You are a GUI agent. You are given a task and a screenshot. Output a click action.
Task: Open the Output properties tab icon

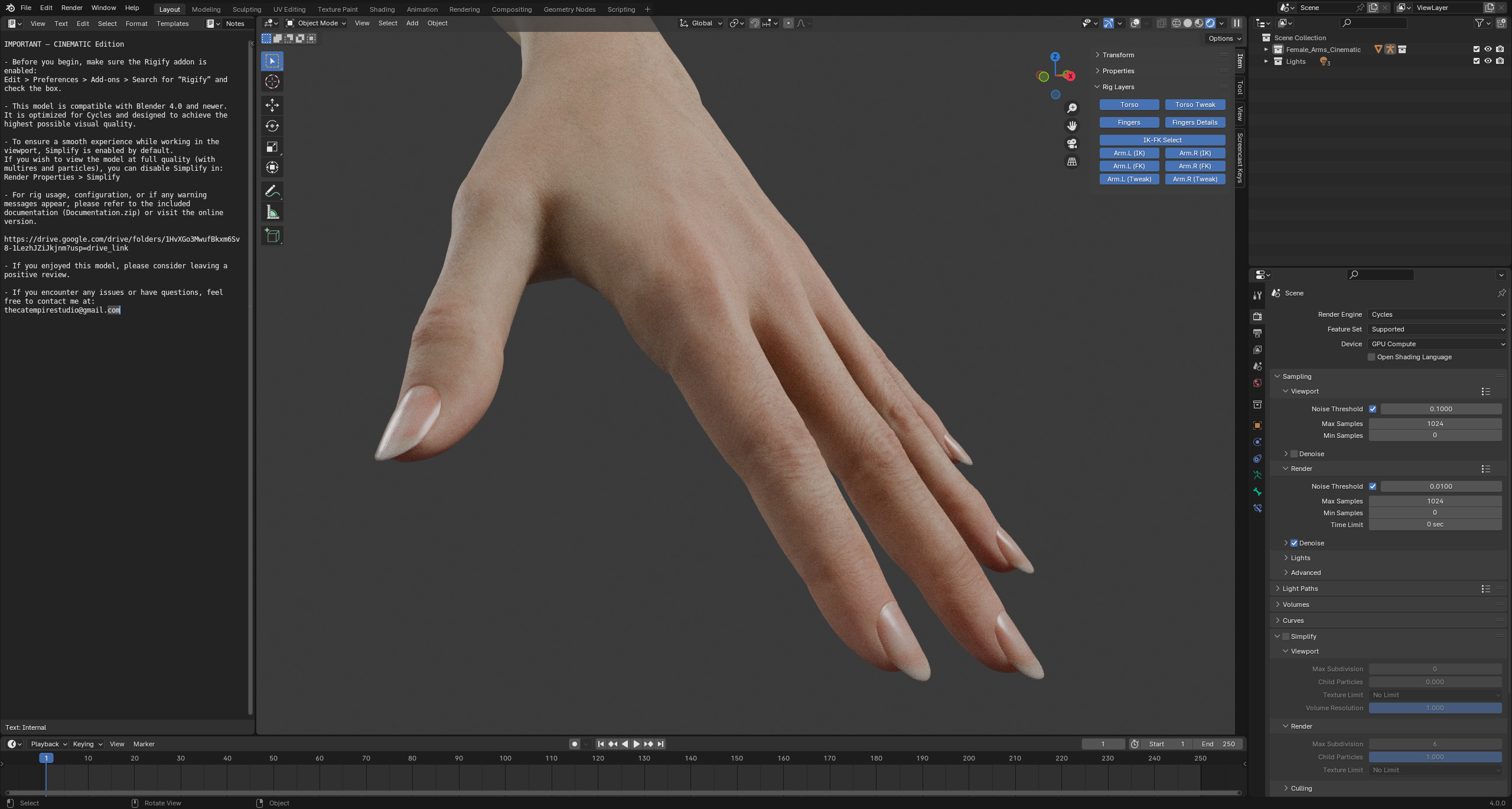(x=1257, y=333)
